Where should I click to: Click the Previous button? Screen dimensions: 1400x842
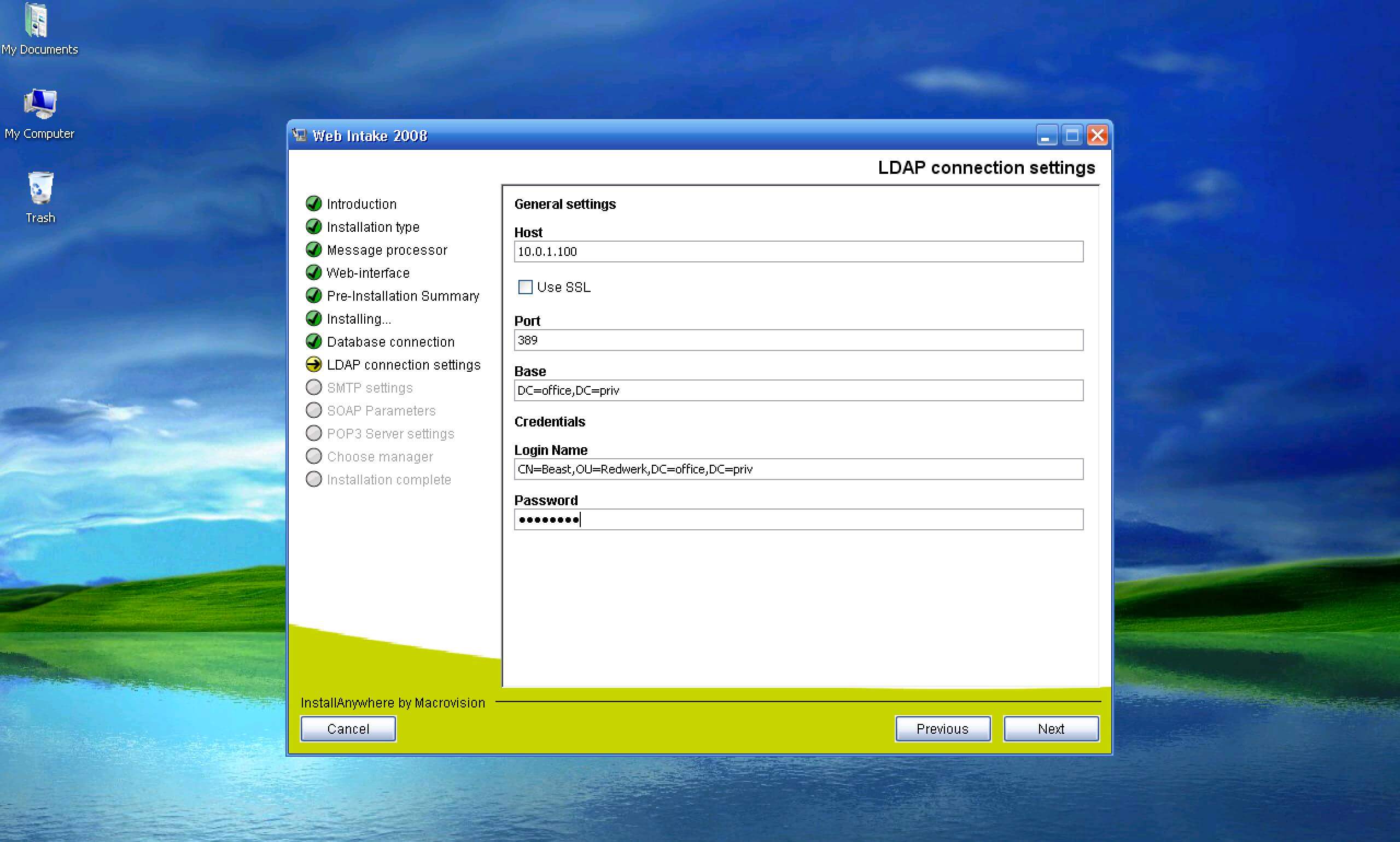click(x=943, y=728)
